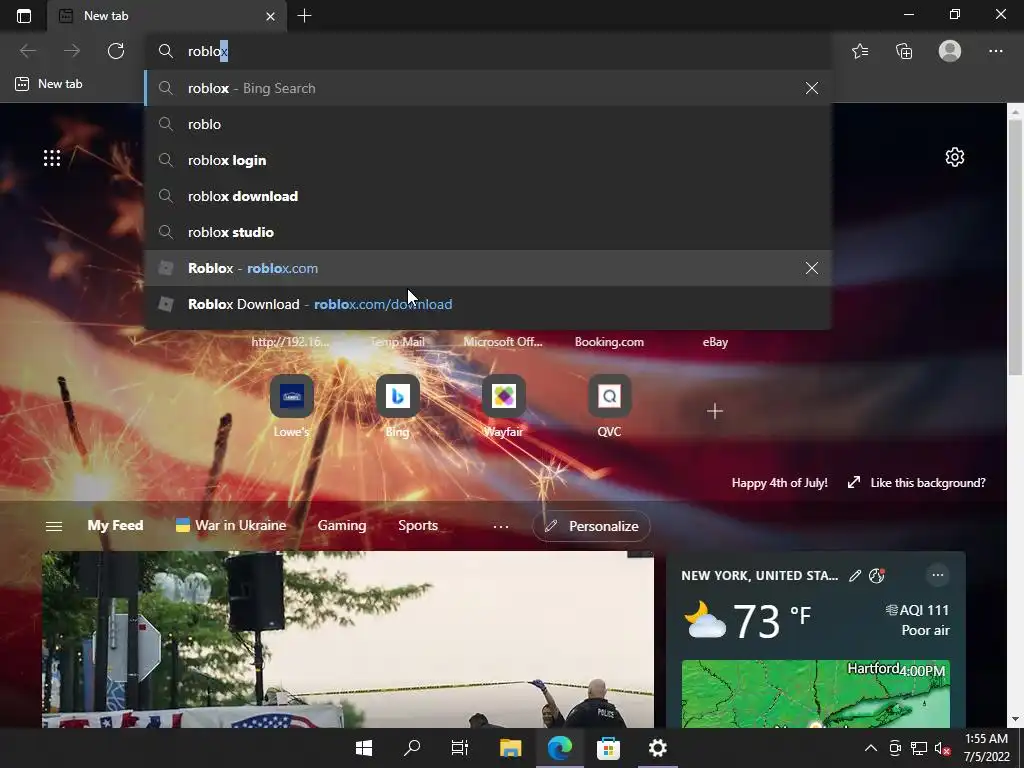
Task: Show hidden system tray icons
Action: pyautogui.click(x=871, y=748)
